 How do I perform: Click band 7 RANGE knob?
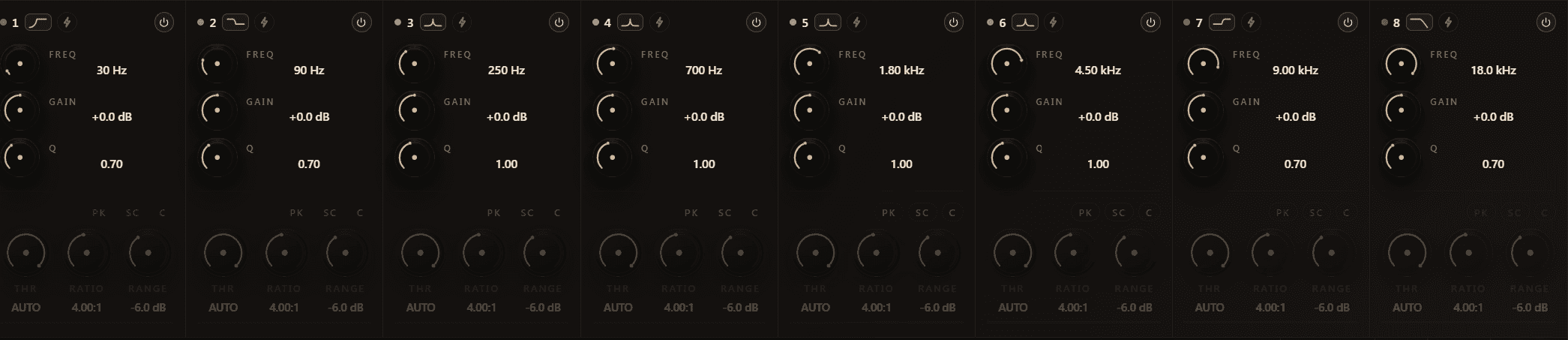coord(1332,253)
